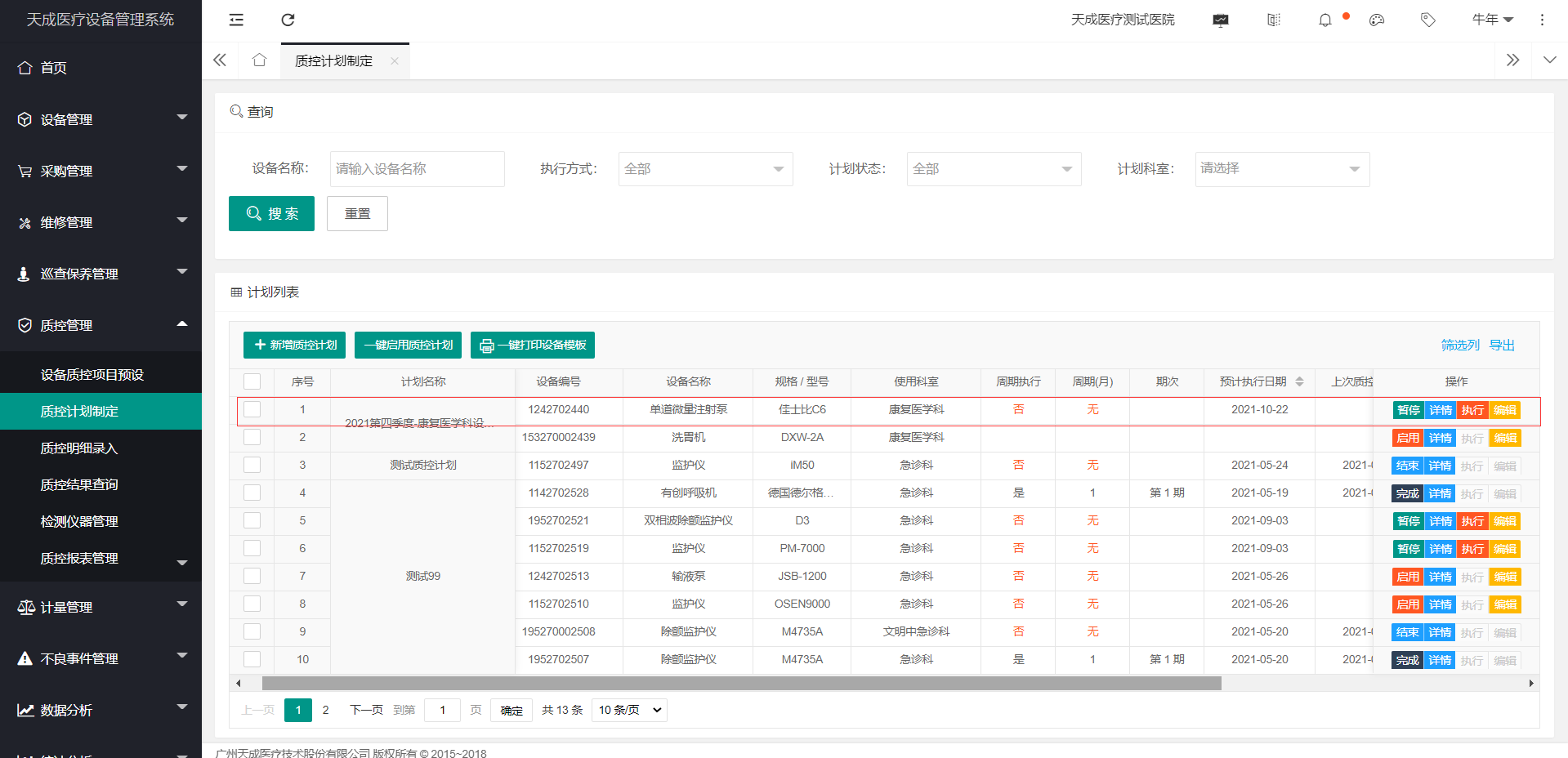This screenshot has width=1568, height=758.
Task: Go to the home tab icon
Action: coord(260,60)
